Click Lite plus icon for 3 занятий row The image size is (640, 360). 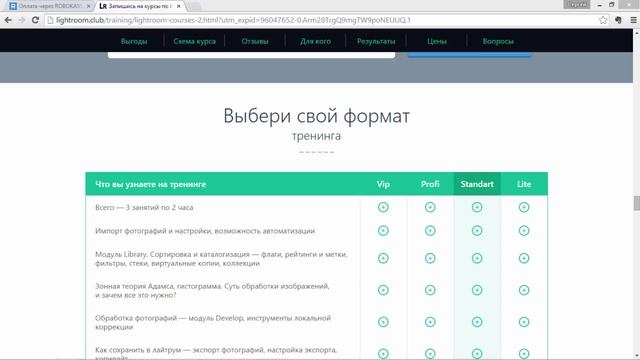point(524,207)
